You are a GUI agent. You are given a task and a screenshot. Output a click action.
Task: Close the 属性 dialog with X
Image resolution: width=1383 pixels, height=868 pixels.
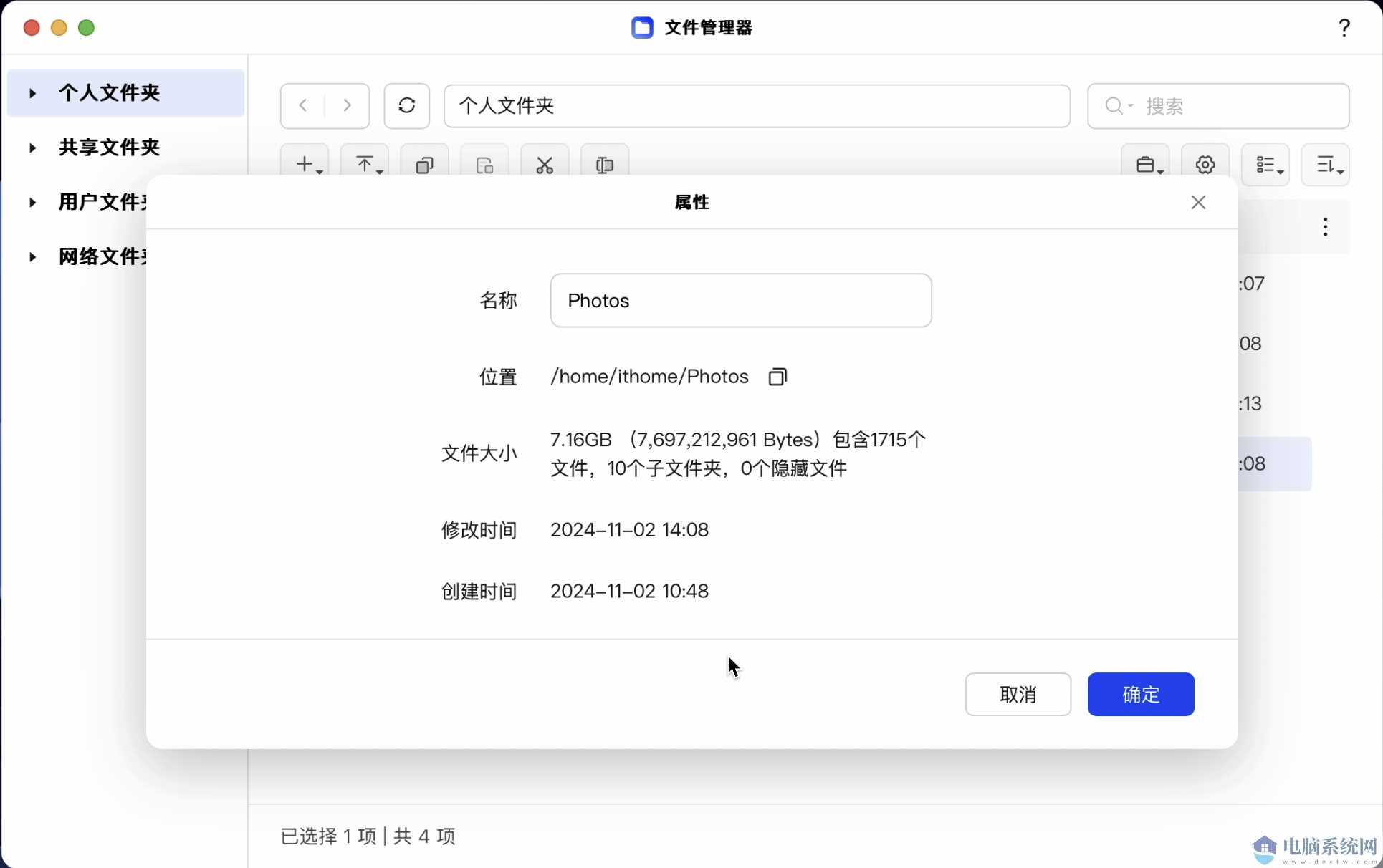coord(1198,203)
